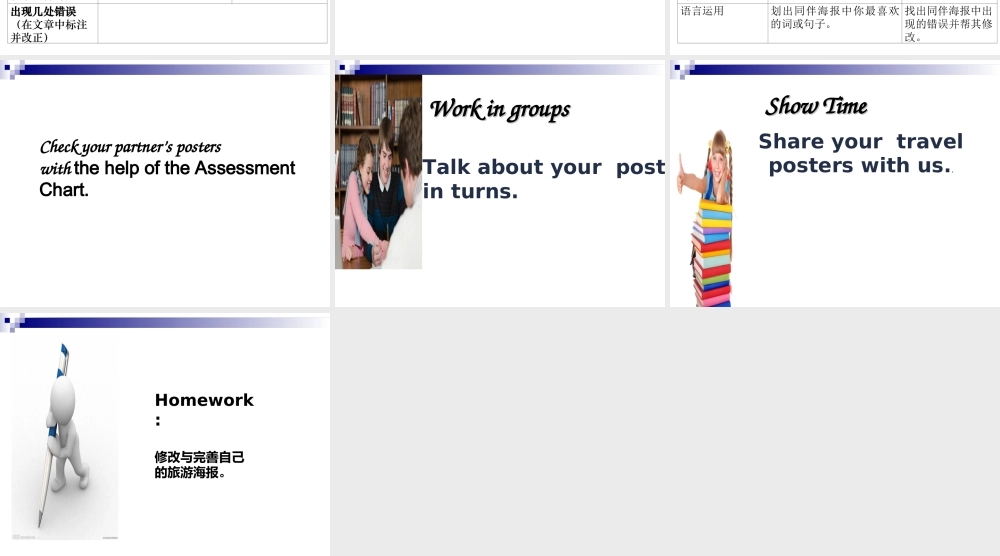Screen dimensions: 1000x556
Task: Select the blank slide thumbnail at top middle
Action: tap(500, 25)
